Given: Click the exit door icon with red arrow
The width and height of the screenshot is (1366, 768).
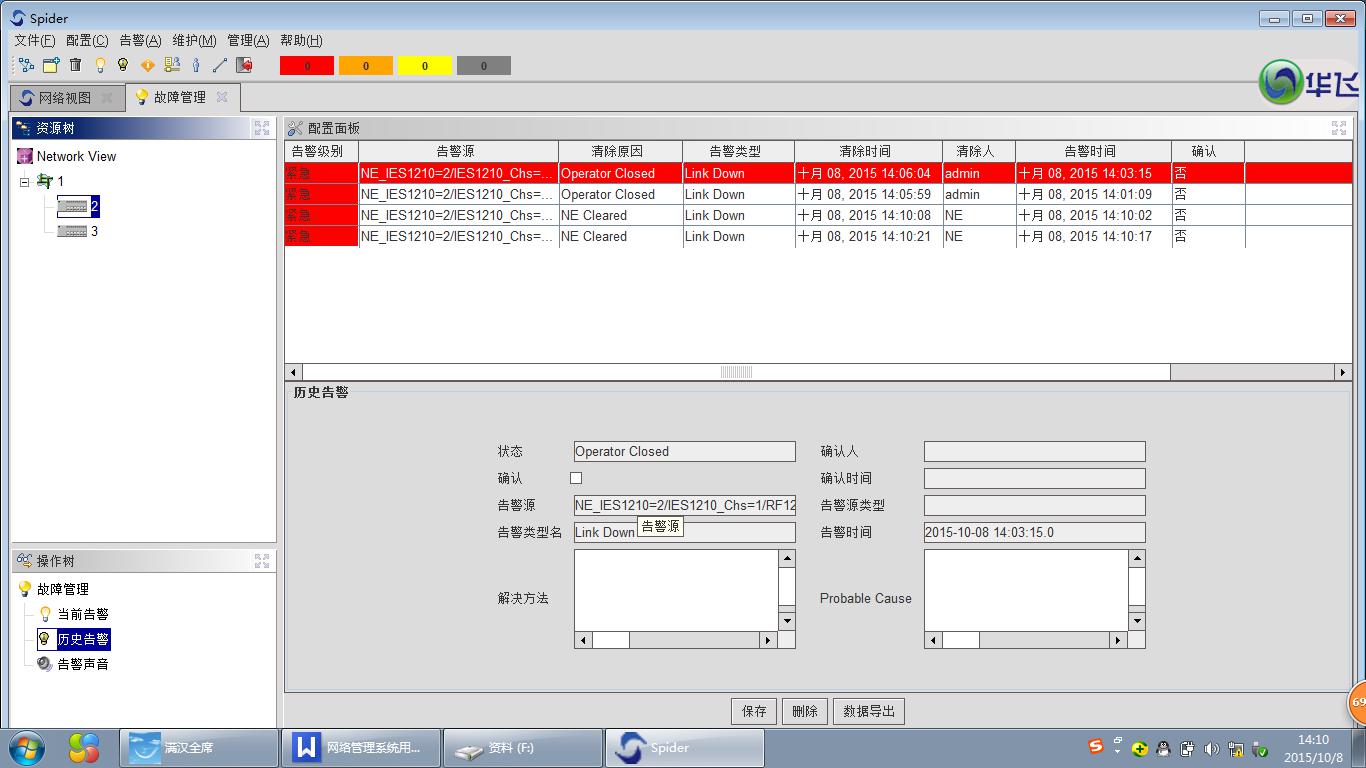Looking at the screenshot, I should (244, 65).
